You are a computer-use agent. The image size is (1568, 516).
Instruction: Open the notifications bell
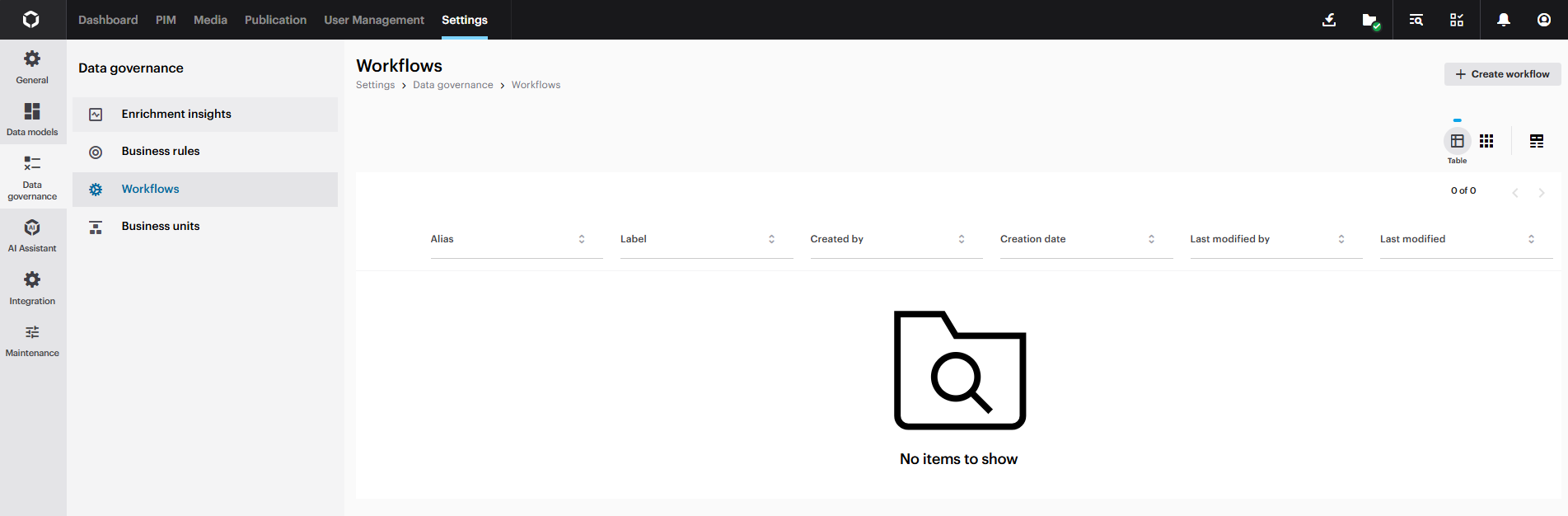click(x=1503, y=20)
